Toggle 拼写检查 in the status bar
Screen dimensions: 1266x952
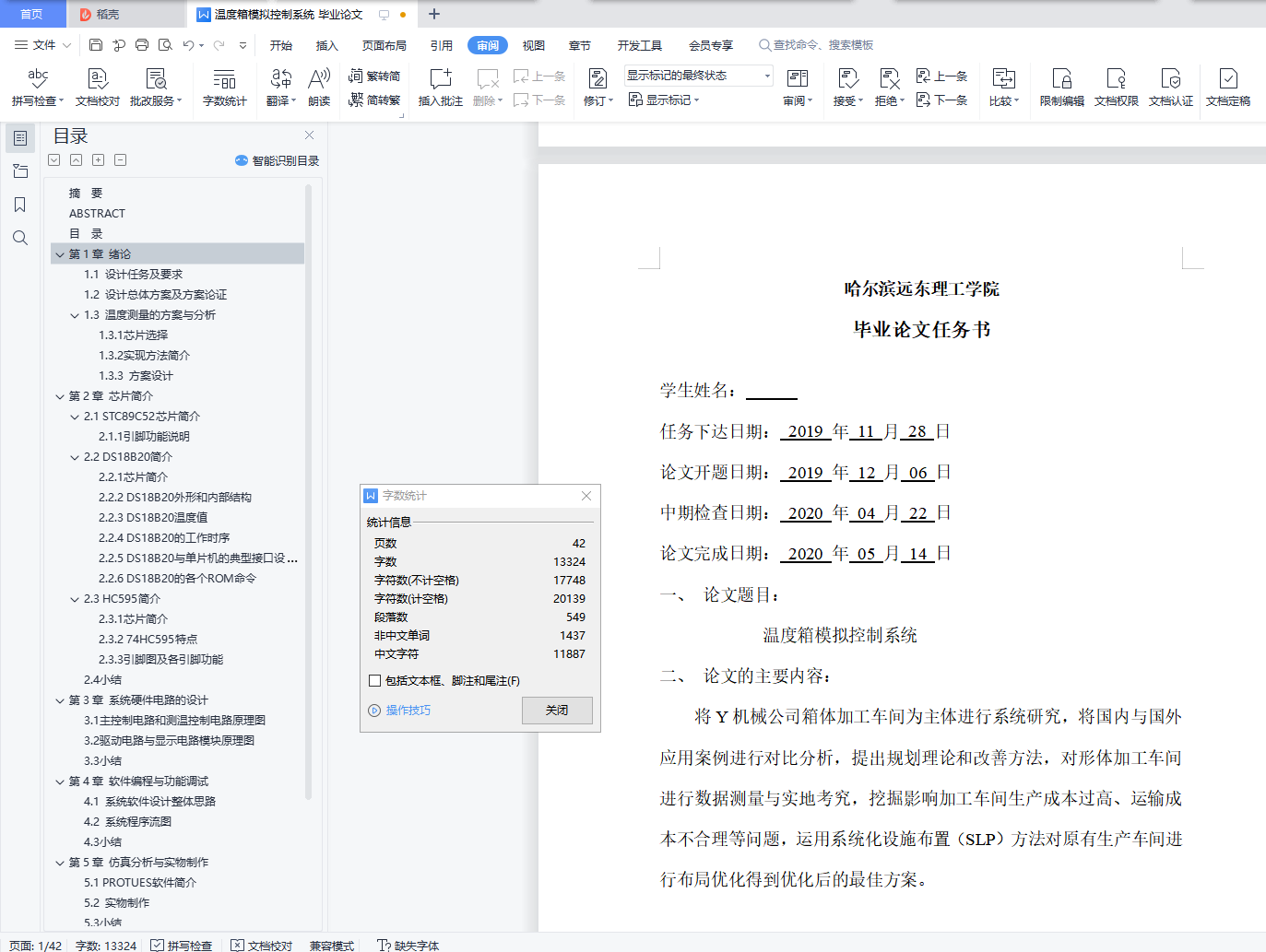point(182,946)
